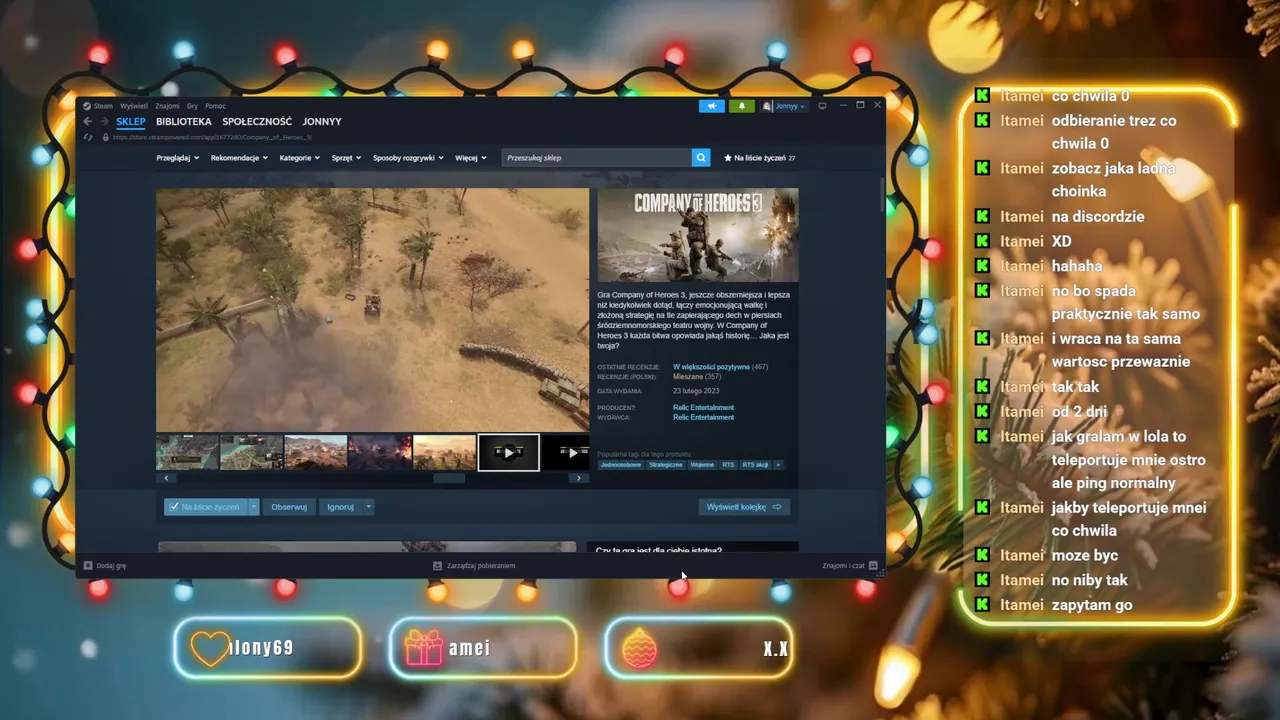The height and width of the screenshot is (720, 1280).
Task: Click the Steam logo menu icon
Action: 87,106
